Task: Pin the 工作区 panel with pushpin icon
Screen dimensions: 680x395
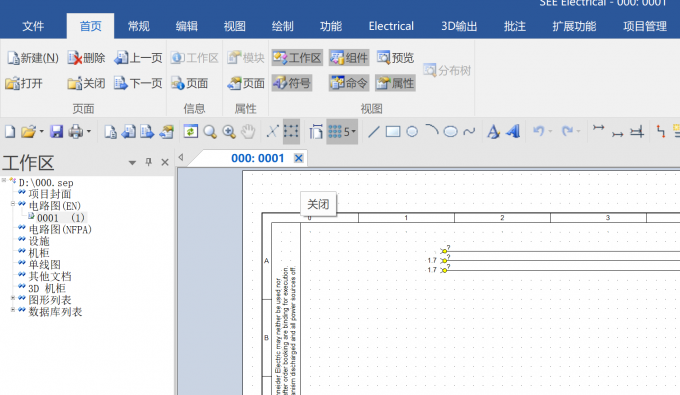Action: [x=148, y=162]
